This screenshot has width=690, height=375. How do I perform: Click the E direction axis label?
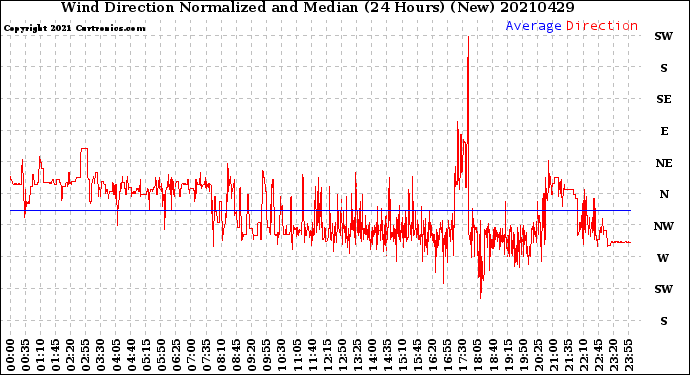coord(664,131)
